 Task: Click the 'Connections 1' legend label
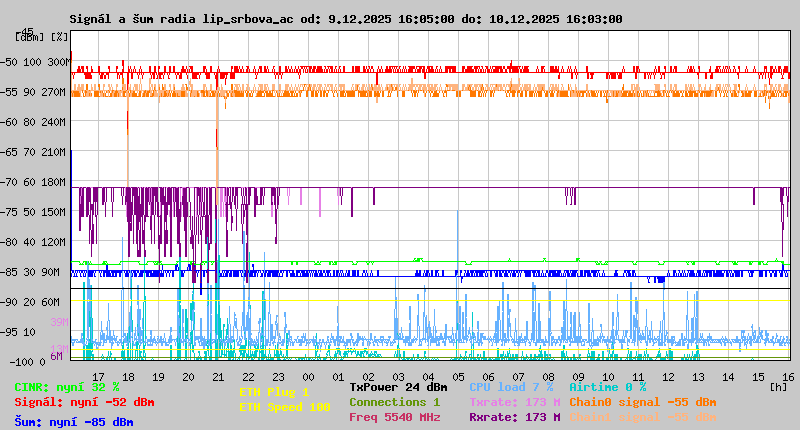point(394,402)
